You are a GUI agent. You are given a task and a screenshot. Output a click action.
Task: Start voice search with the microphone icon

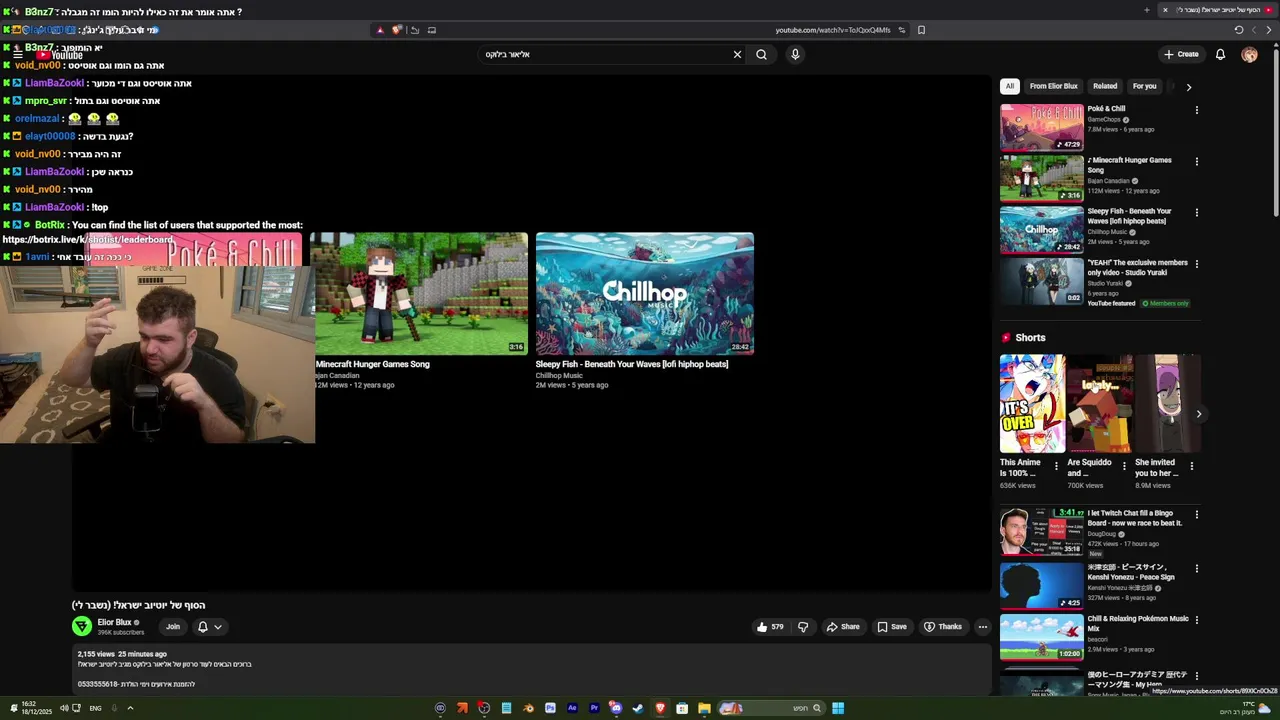[795, 54]
